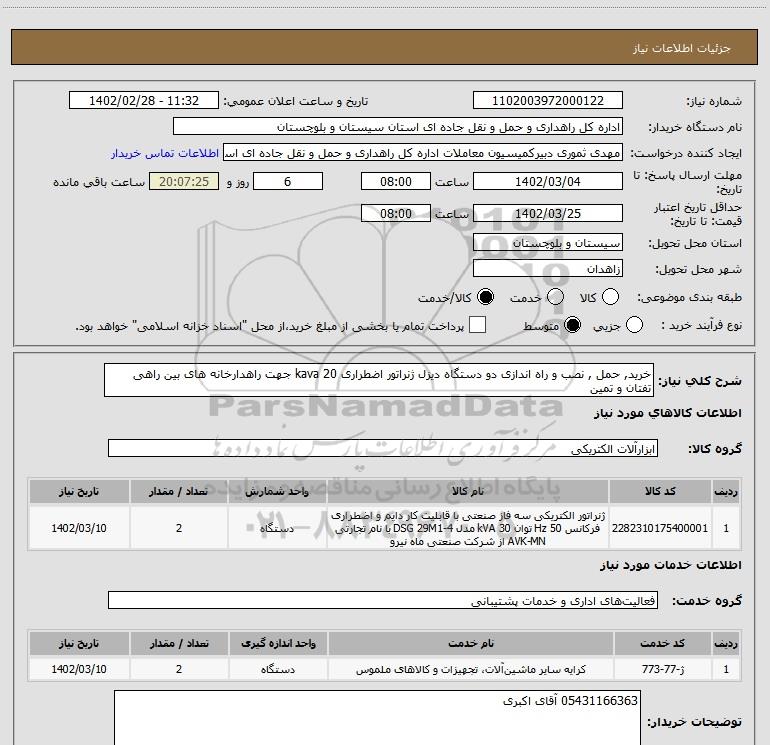The height and width of the screenshot is (745, 770).
Task: Click the اطلاعات خدمات مورد نیاز heading
Action: coord(671,565)
